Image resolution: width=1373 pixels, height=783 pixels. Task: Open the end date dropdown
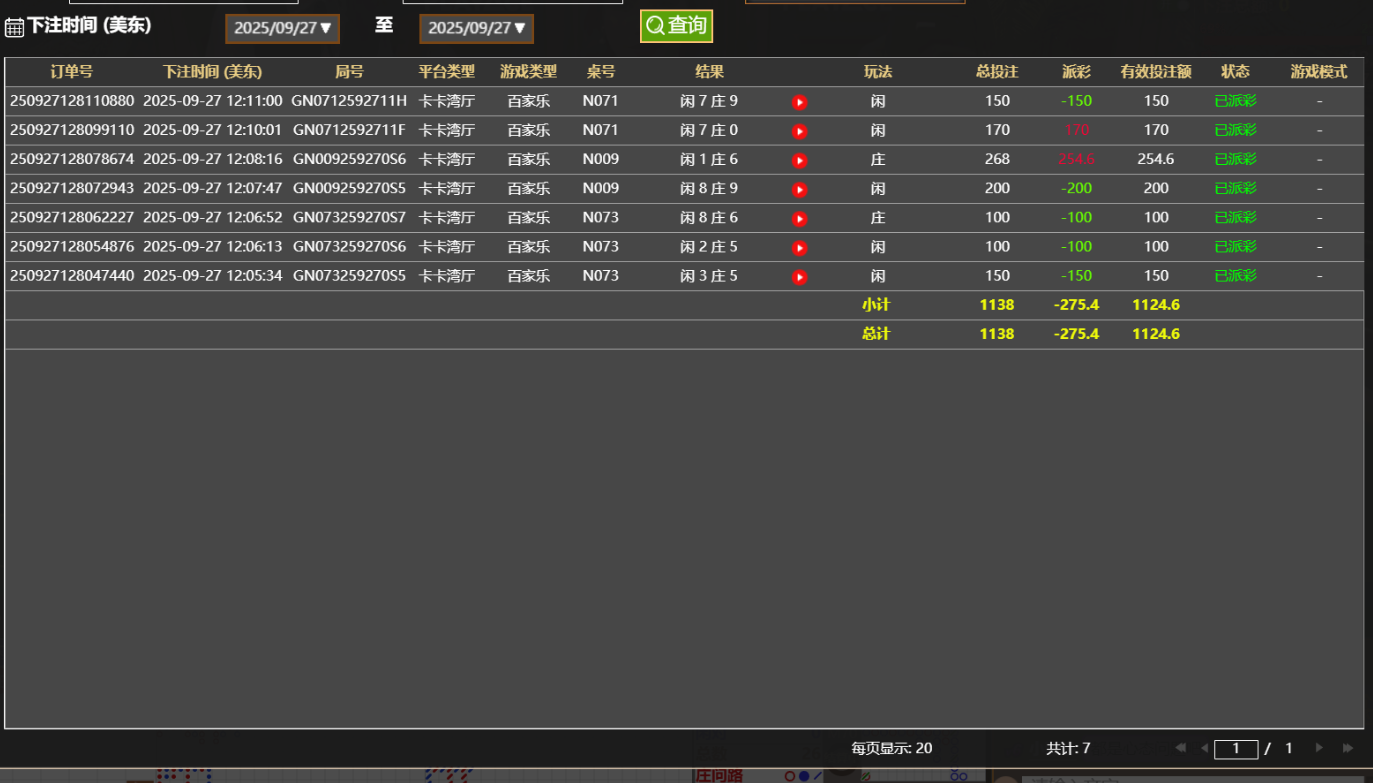476,28
